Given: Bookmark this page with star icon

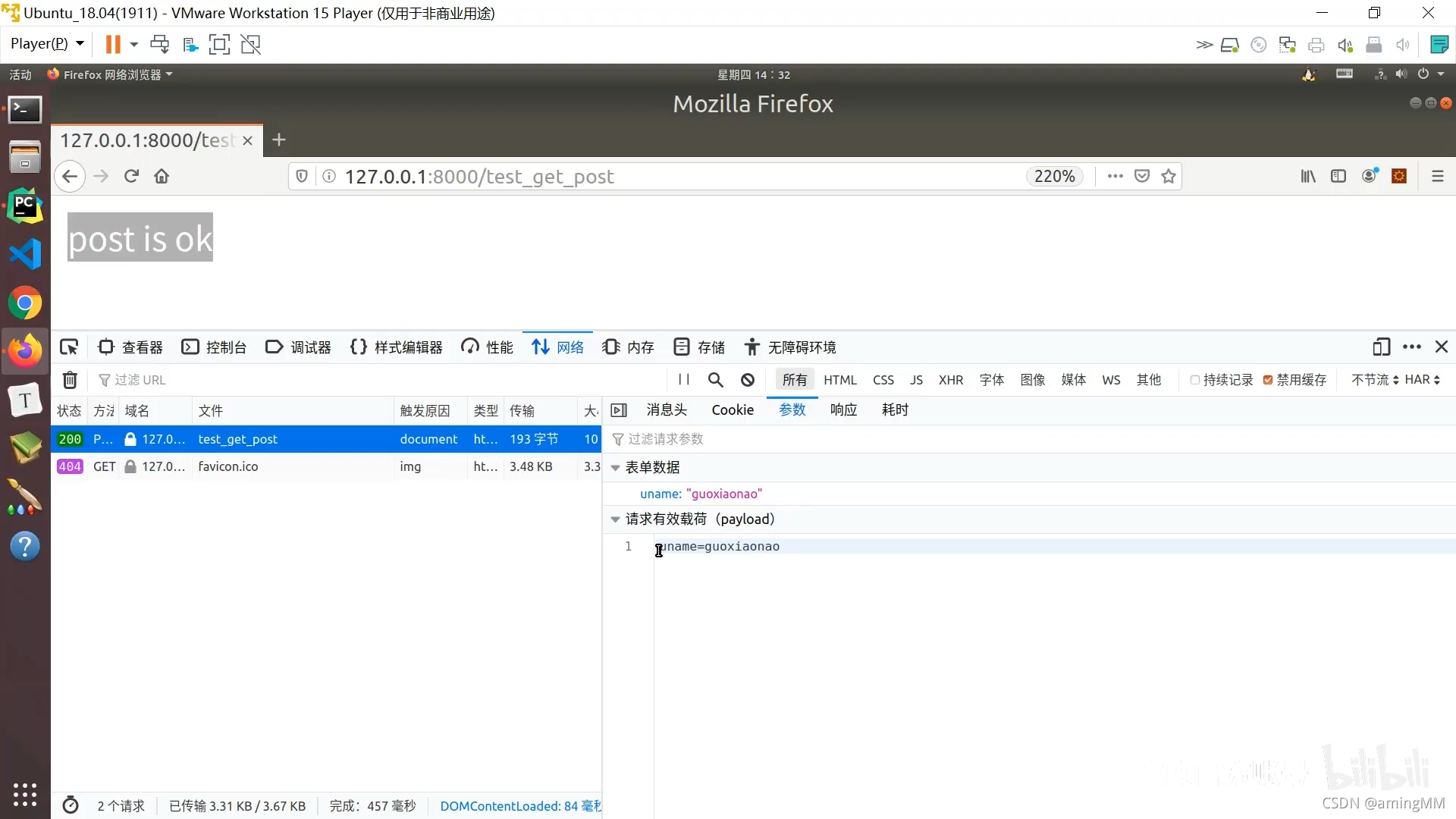Looking at the screenshot, I should click(1169, 177).
